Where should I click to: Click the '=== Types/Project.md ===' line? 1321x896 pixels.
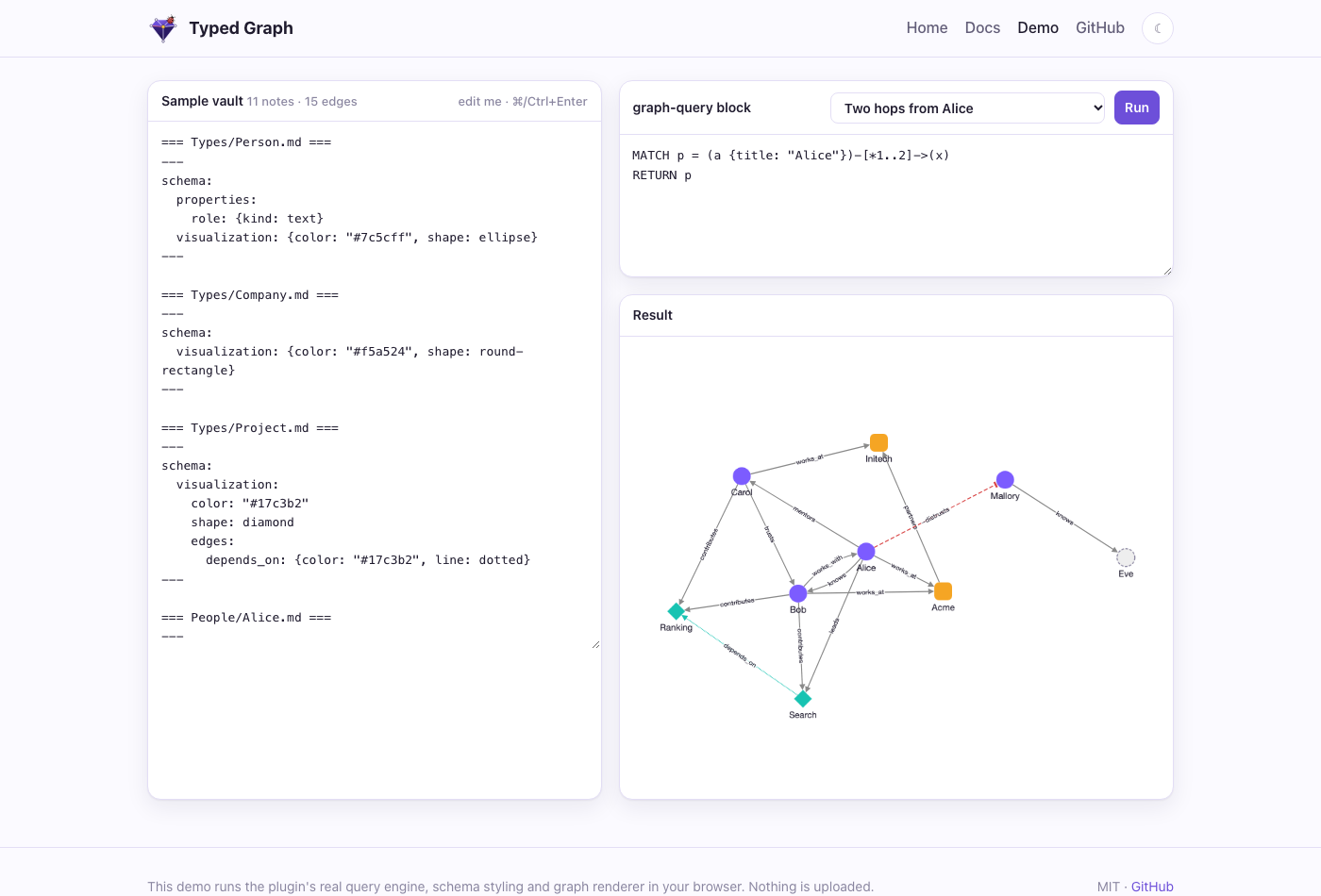[x=250, y=428]
